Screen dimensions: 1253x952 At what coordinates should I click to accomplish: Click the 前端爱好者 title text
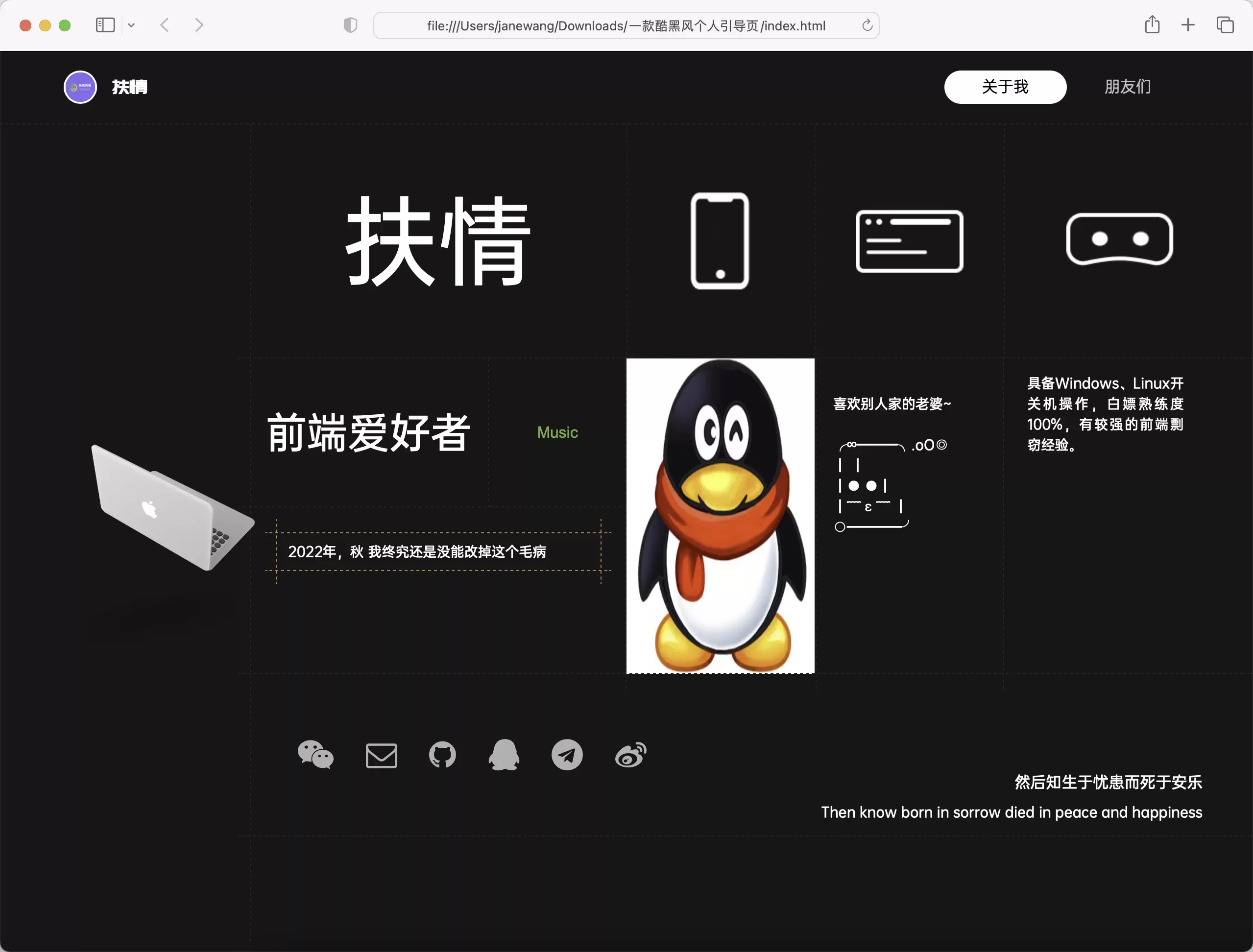[x=369, y=432]
